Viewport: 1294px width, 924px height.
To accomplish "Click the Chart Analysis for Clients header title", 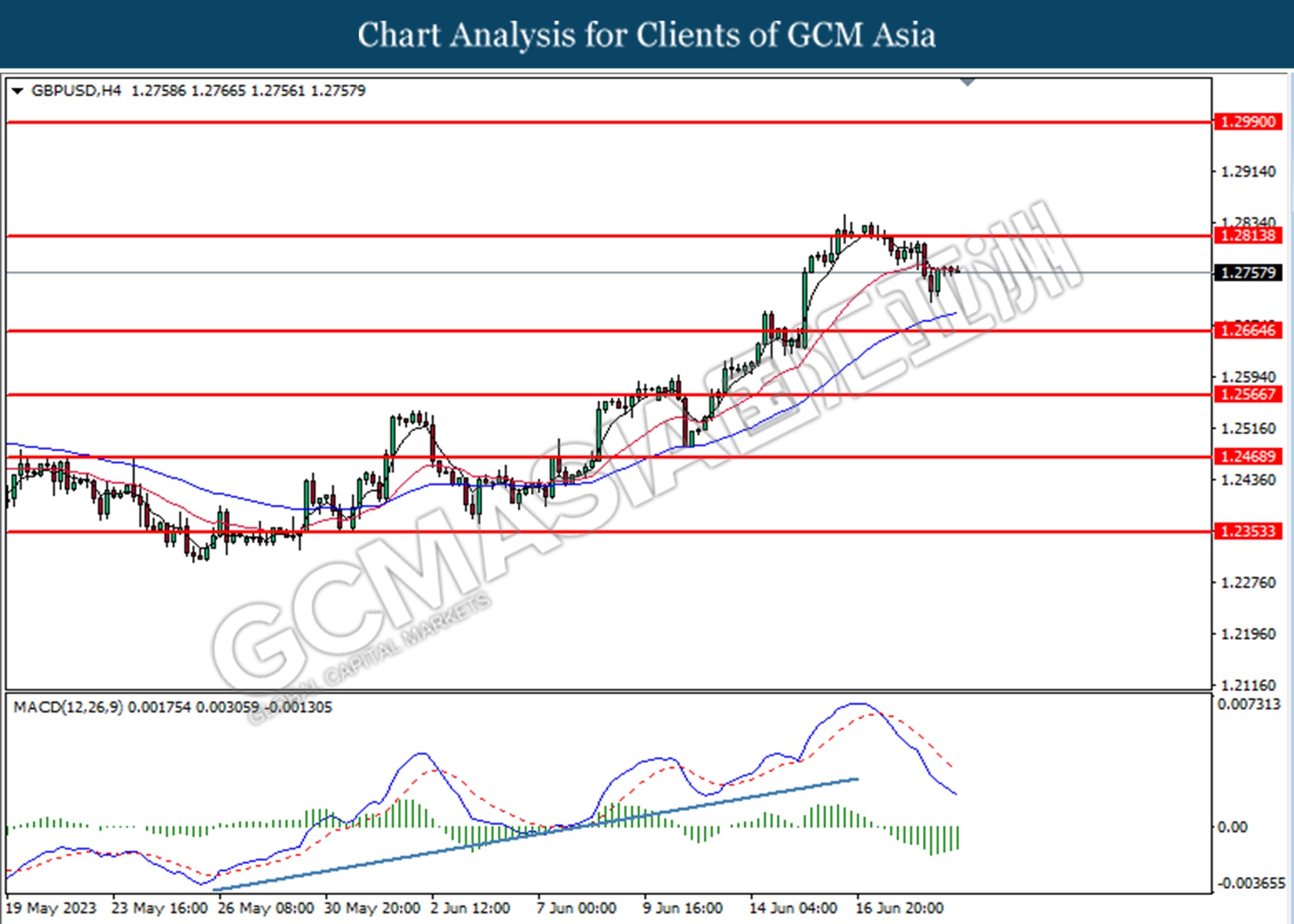I will pos(646,35).
